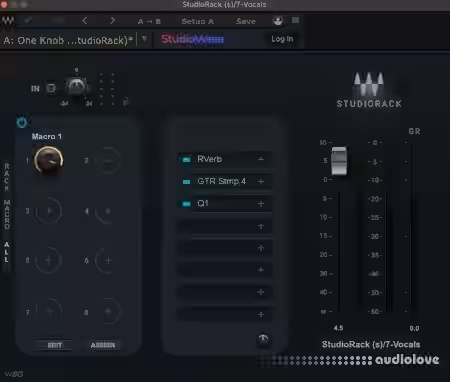Click the undo icon beside the Waves logo
Viewport: 450px width, 382px height.
tap(28, 21)
